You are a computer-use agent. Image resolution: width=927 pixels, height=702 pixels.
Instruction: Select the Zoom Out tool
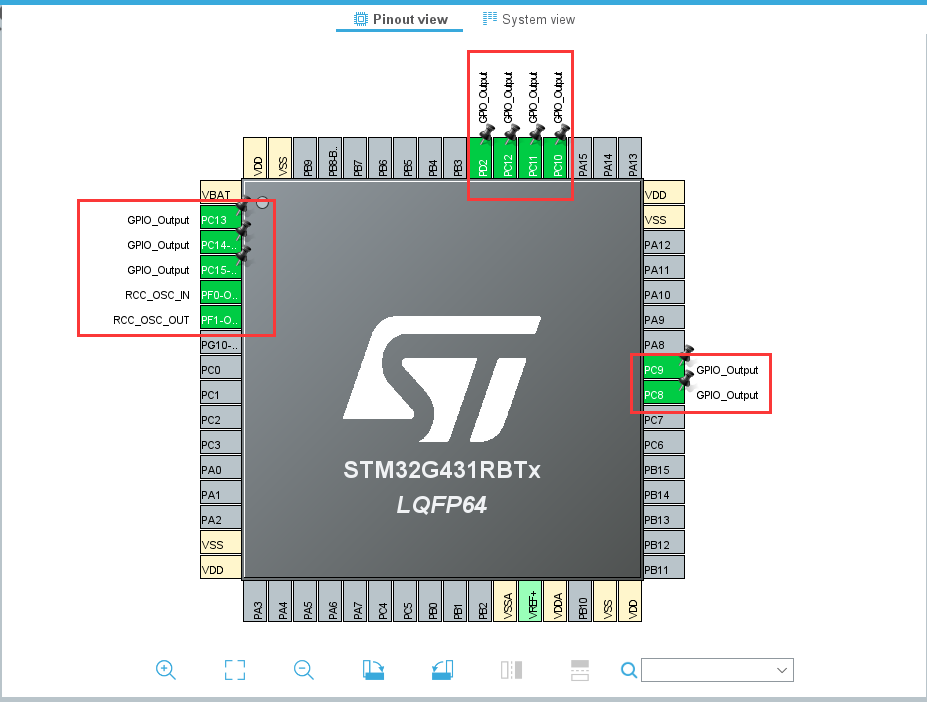[303, 670]
